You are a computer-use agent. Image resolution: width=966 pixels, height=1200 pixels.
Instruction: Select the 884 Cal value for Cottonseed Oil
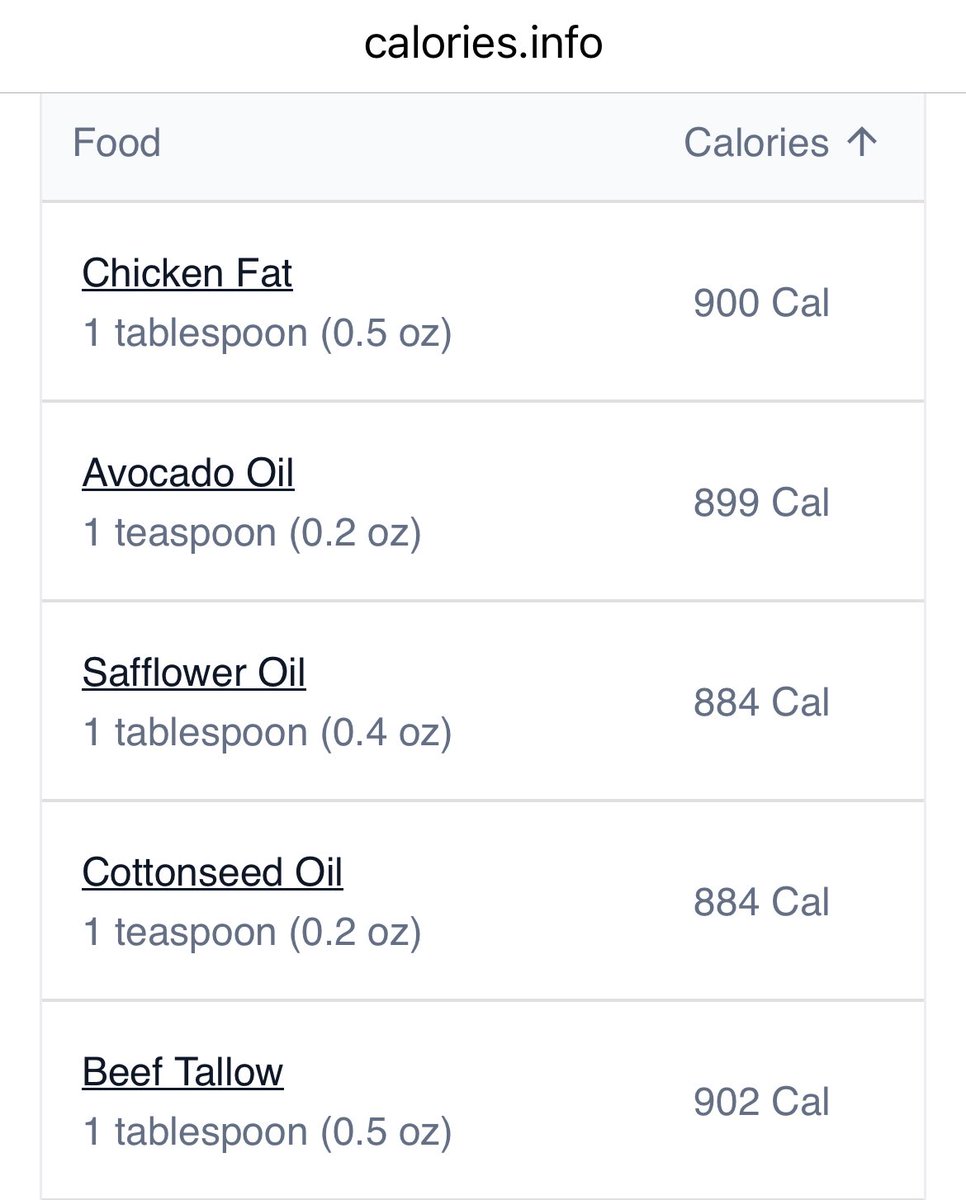click(x=761, y=902)
